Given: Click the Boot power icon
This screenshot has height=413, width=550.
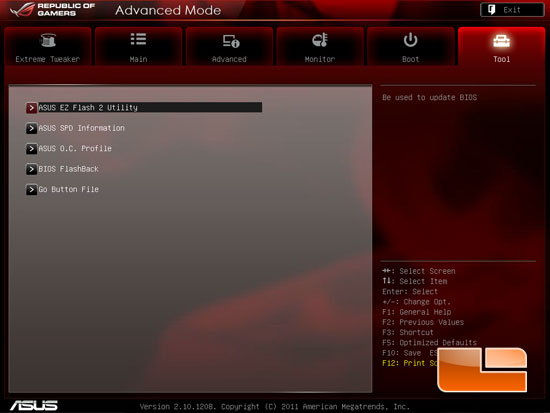Looking at the screenshot, I should (410, 40).
